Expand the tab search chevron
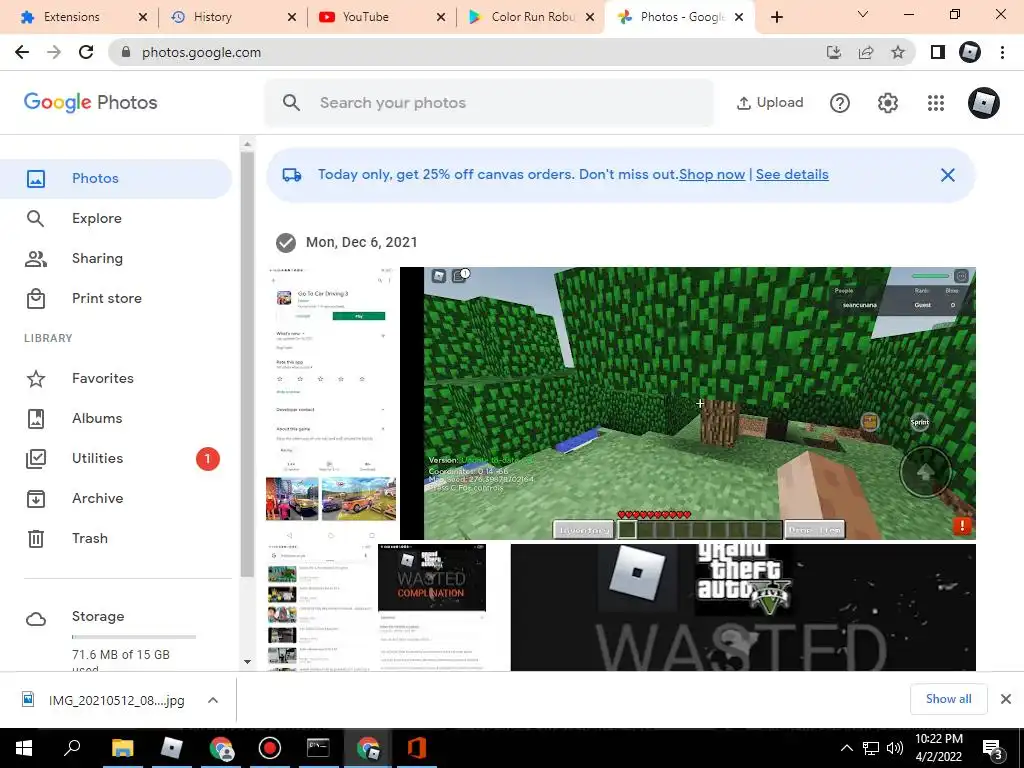1024x768 pixels. [863, 14]
